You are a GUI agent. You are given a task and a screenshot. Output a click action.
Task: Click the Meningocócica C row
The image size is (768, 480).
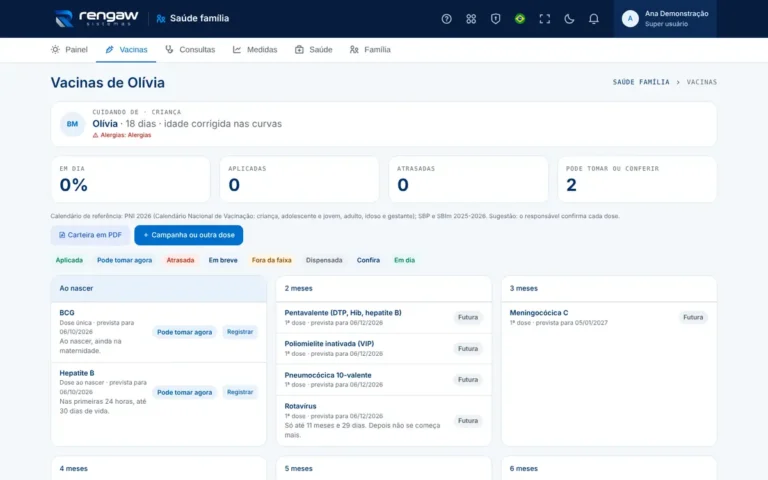[x=609, y=317]
